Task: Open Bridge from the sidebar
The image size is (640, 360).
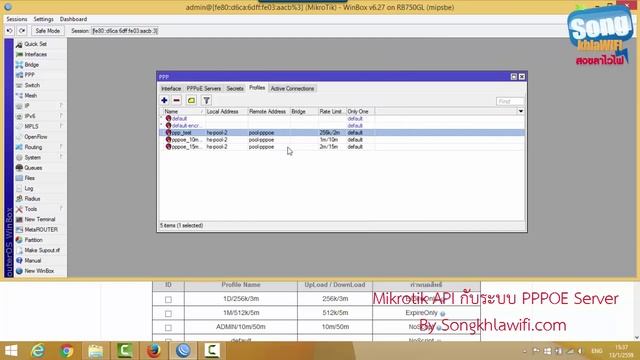Action: coord(31,64)
